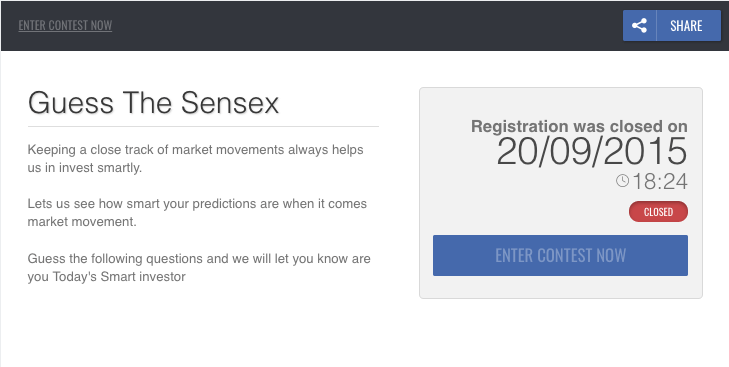
Task: Click the divider line under the heading
Action: pos(203,126)
